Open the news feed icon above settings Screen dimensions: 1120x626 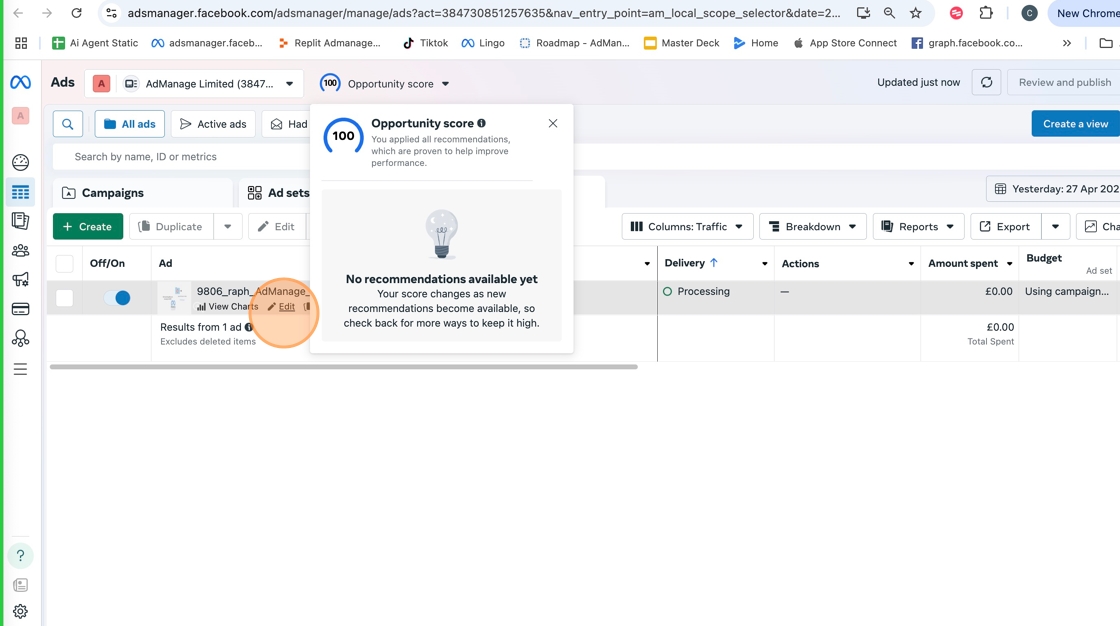click(x=20, y=585)
